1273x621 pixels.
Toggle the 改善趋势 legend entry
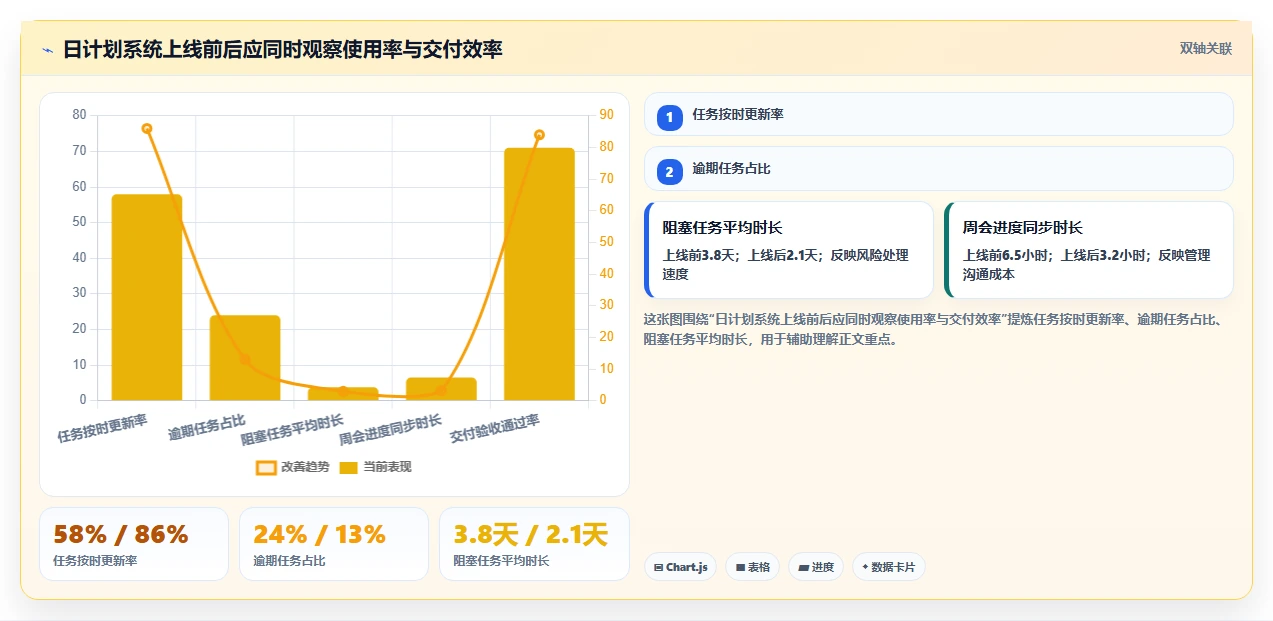(x=293, y=467)
